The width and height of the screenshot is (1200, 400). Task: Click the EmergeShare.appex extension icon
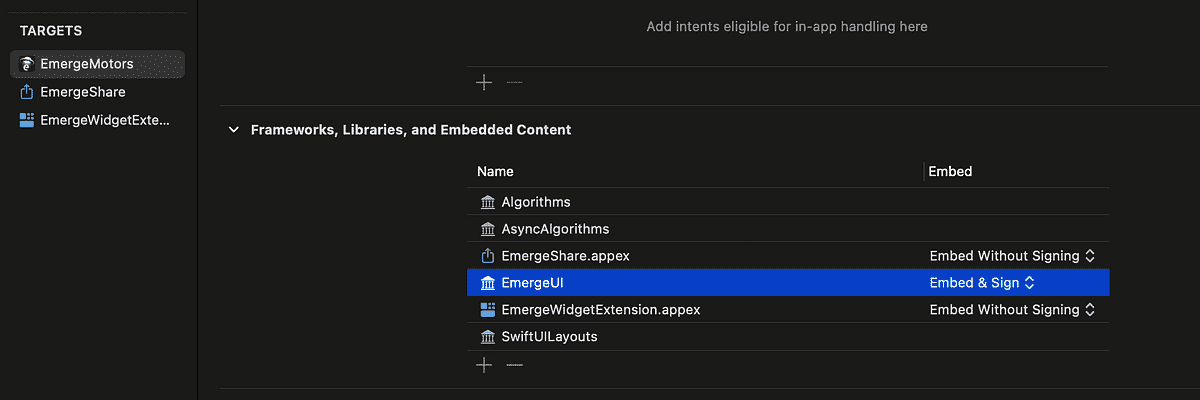(x=488, y=256)
